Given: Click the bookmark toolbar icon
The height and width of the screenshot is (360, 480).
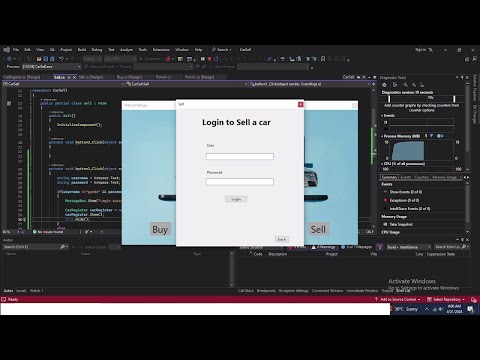Looking at the screenshot, I should pos(323,59).
